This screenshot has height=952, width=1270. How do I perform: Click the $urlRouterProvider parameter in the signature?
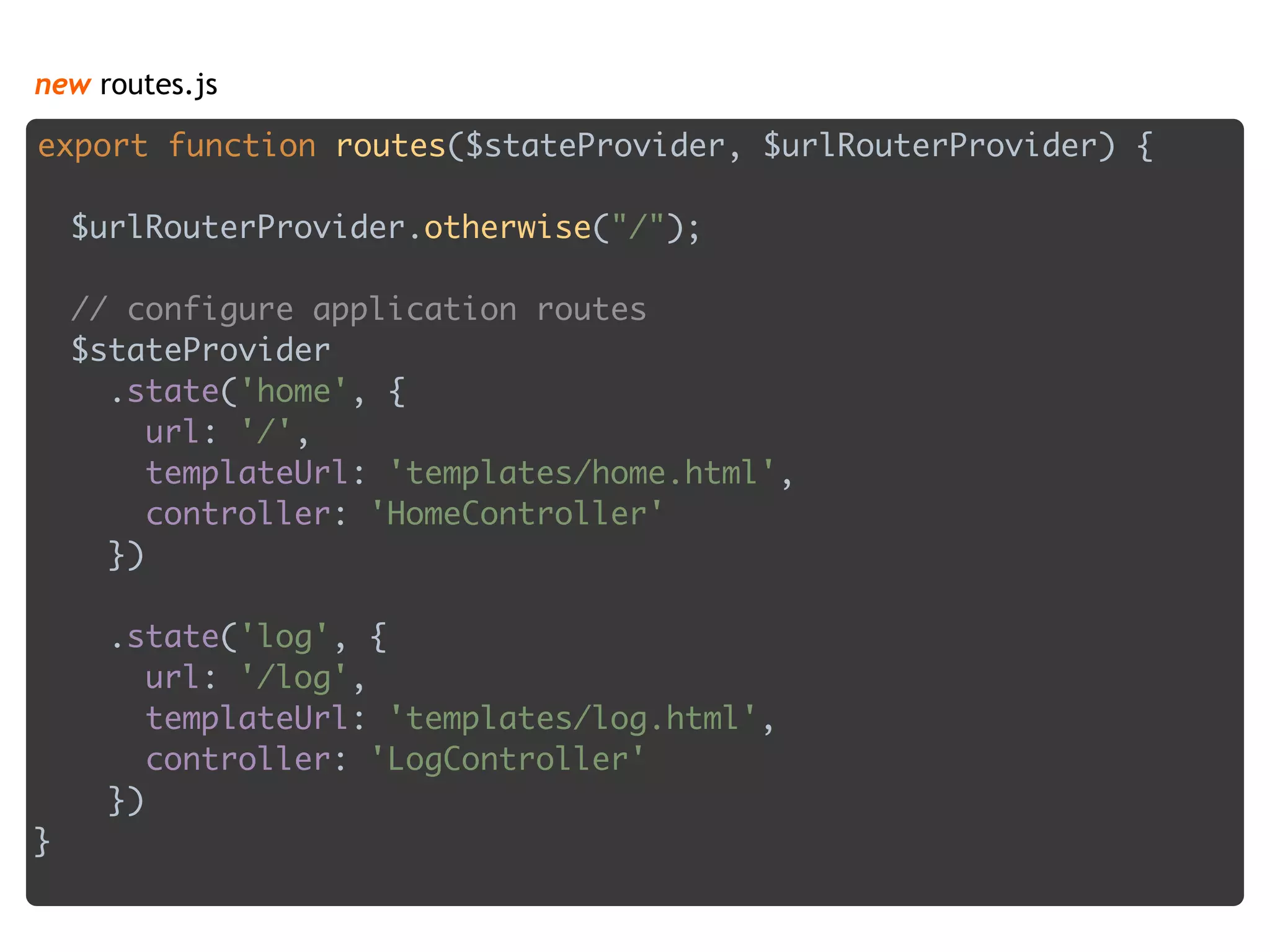939,146
